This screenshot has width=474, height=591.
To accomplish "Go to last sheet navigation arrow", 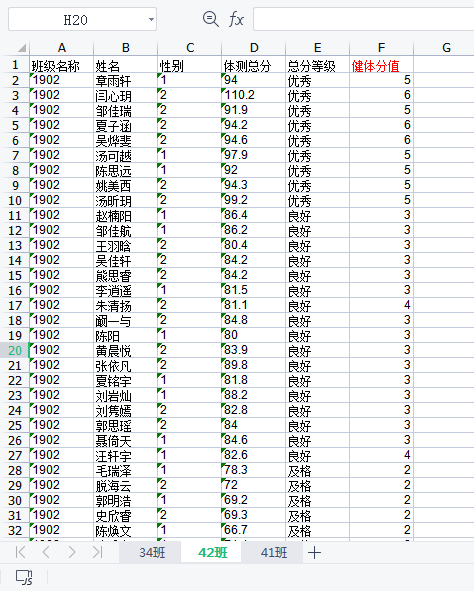I will pos(98,552).
